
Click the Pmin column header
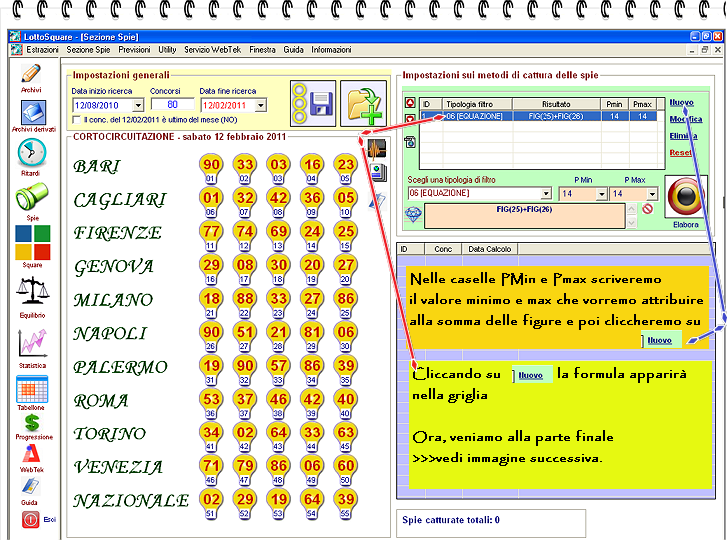coord(614,104)
